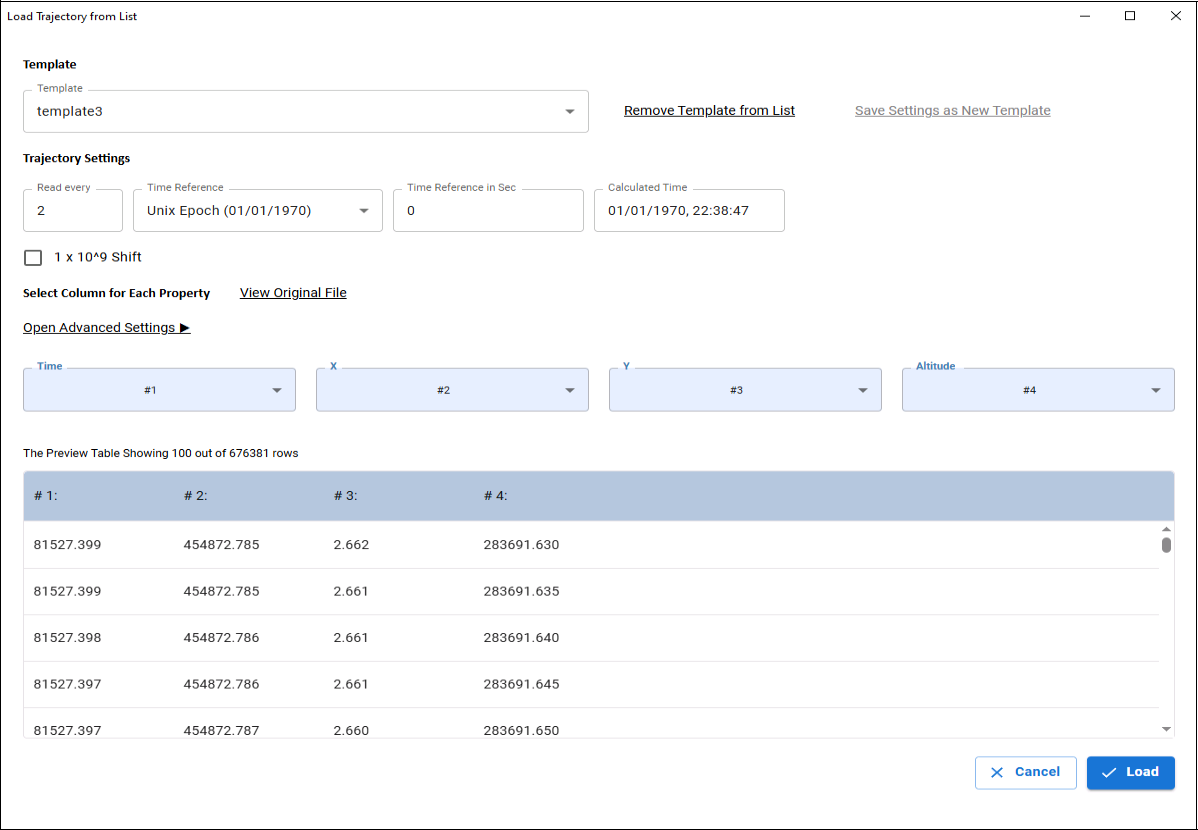The height and width of the screenshot is (830, 1198).
Task: Click the Calculated Time field
Action: click(x=688, y=211)
